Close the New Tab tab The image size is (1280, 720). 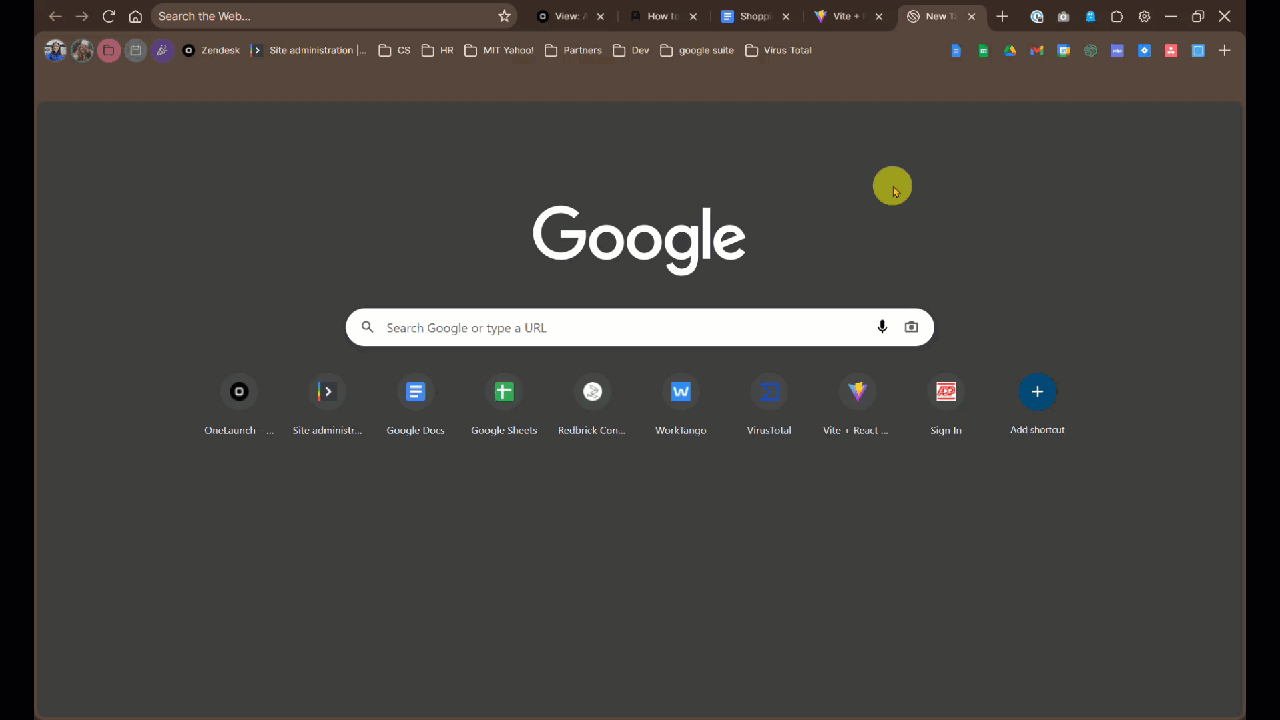click(971, 16)
